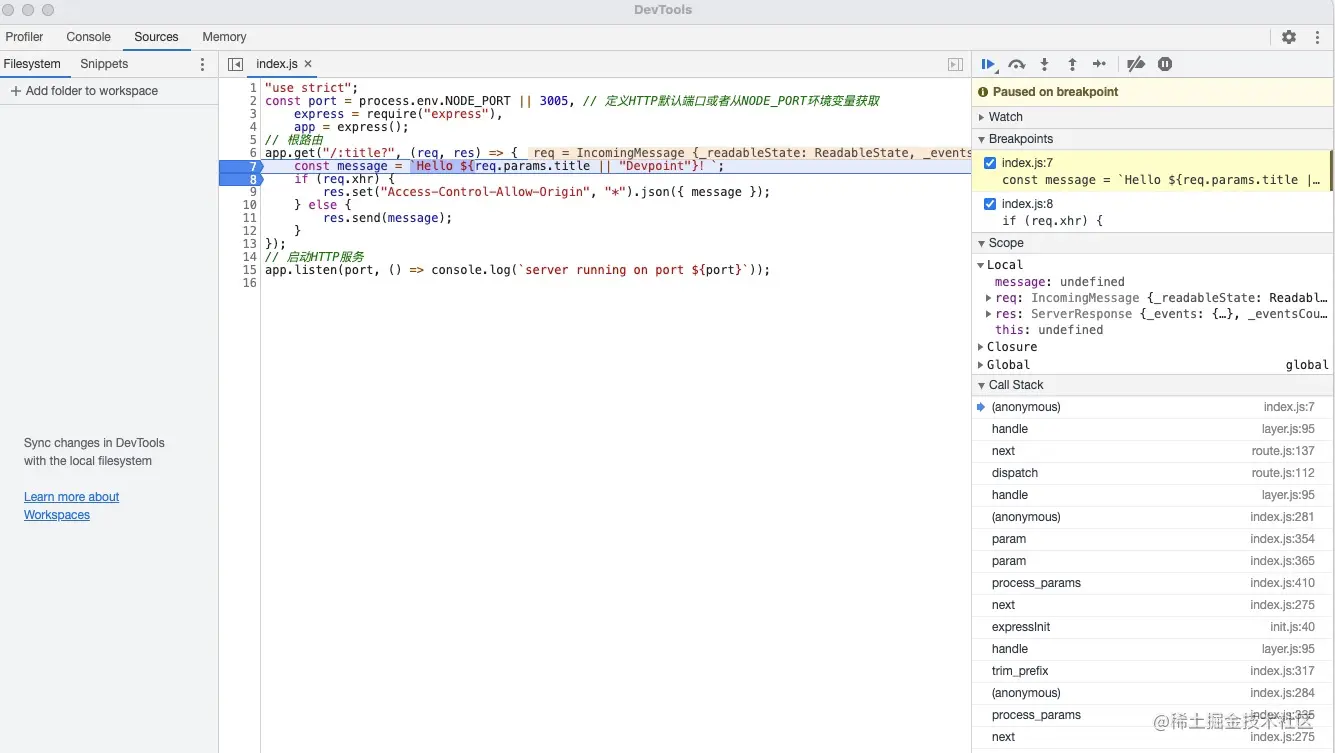Resume script execution in debugger toolbar
1335x753 pixels.
pos(989,64)
